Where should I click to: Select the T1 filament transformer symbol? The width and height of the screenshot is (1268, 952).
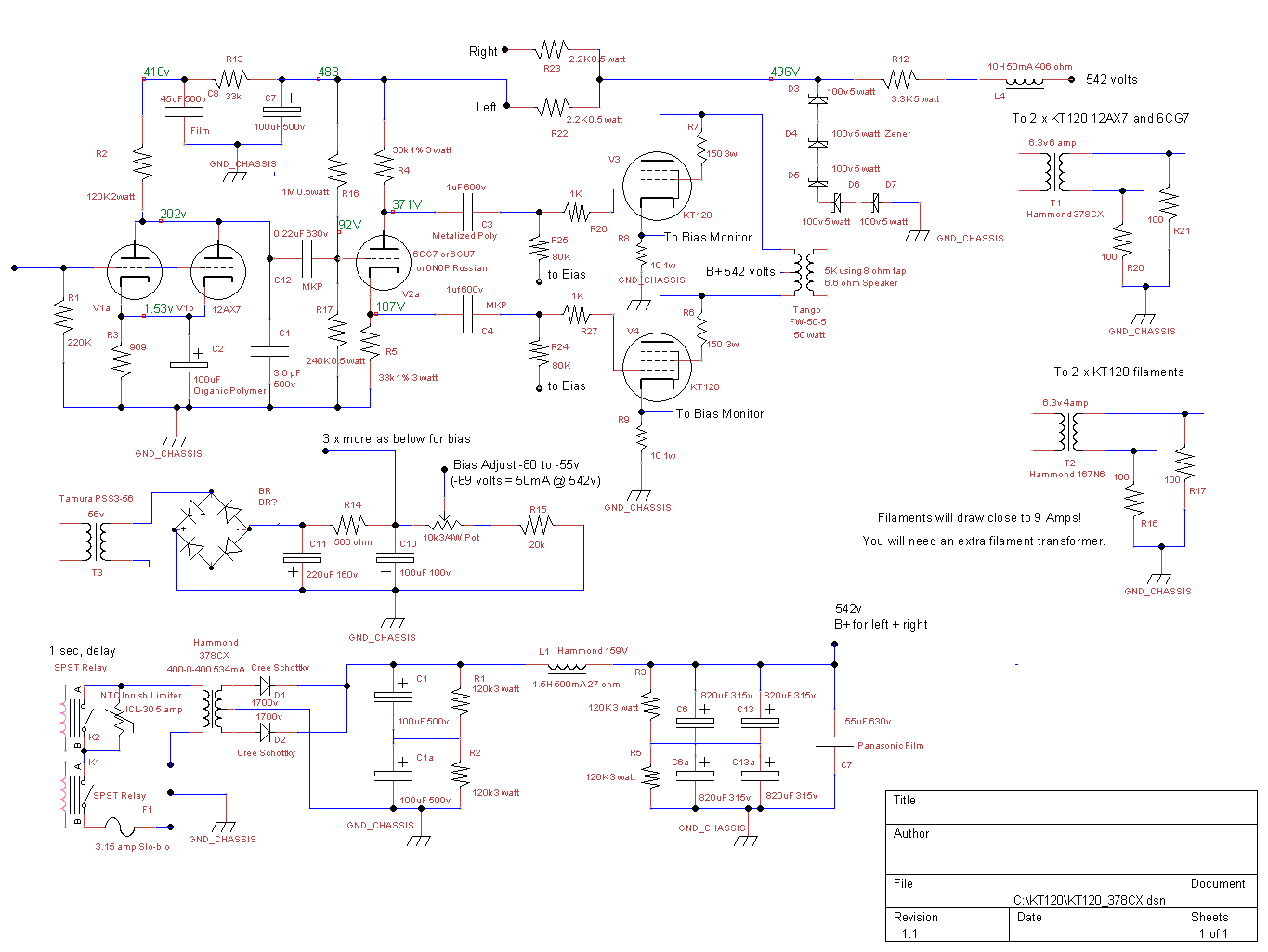tap(1055, 172)
